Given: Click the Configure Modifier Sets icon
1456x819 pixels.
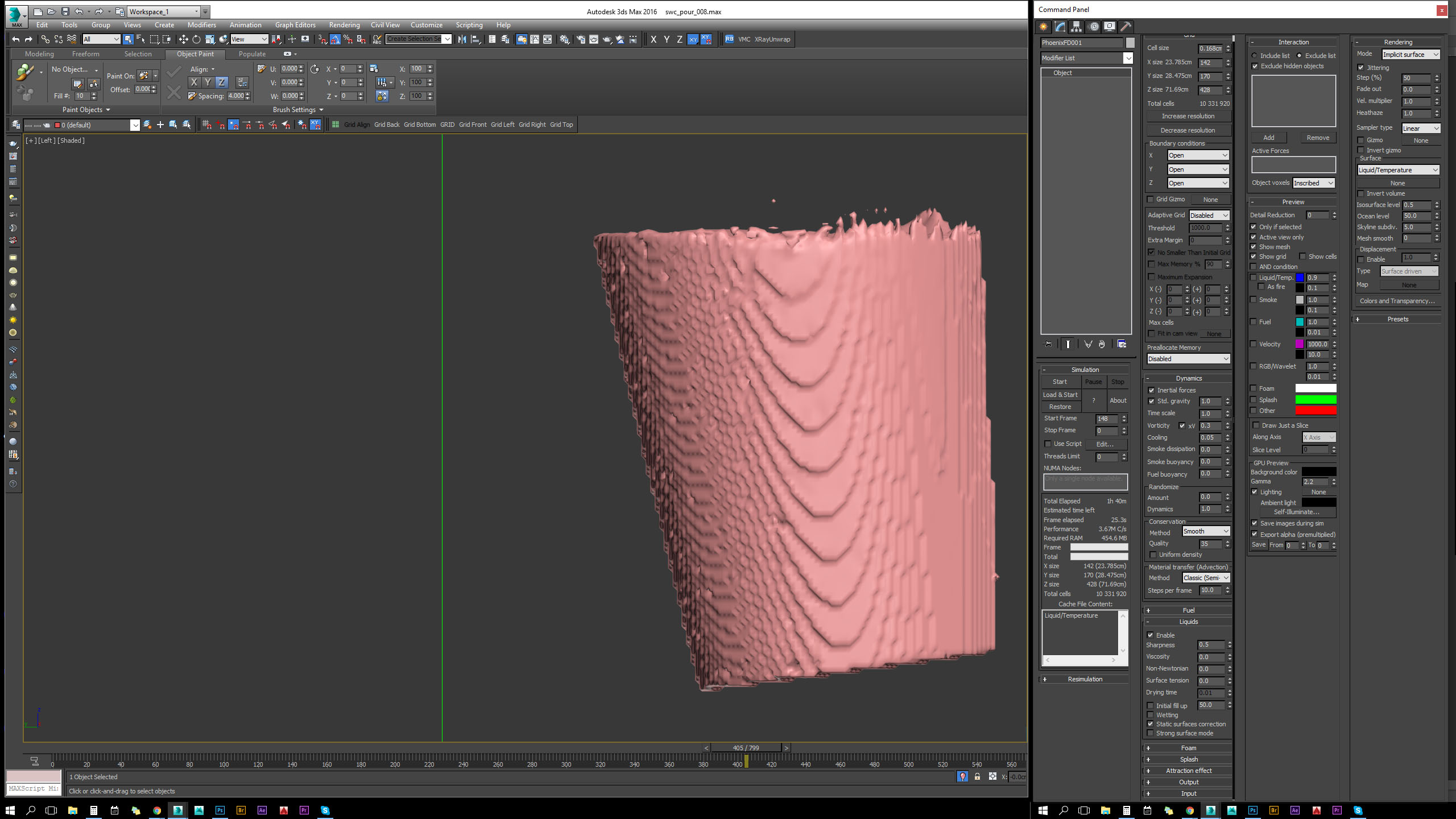Looking at the screenshot, I should click(1122, 344).
